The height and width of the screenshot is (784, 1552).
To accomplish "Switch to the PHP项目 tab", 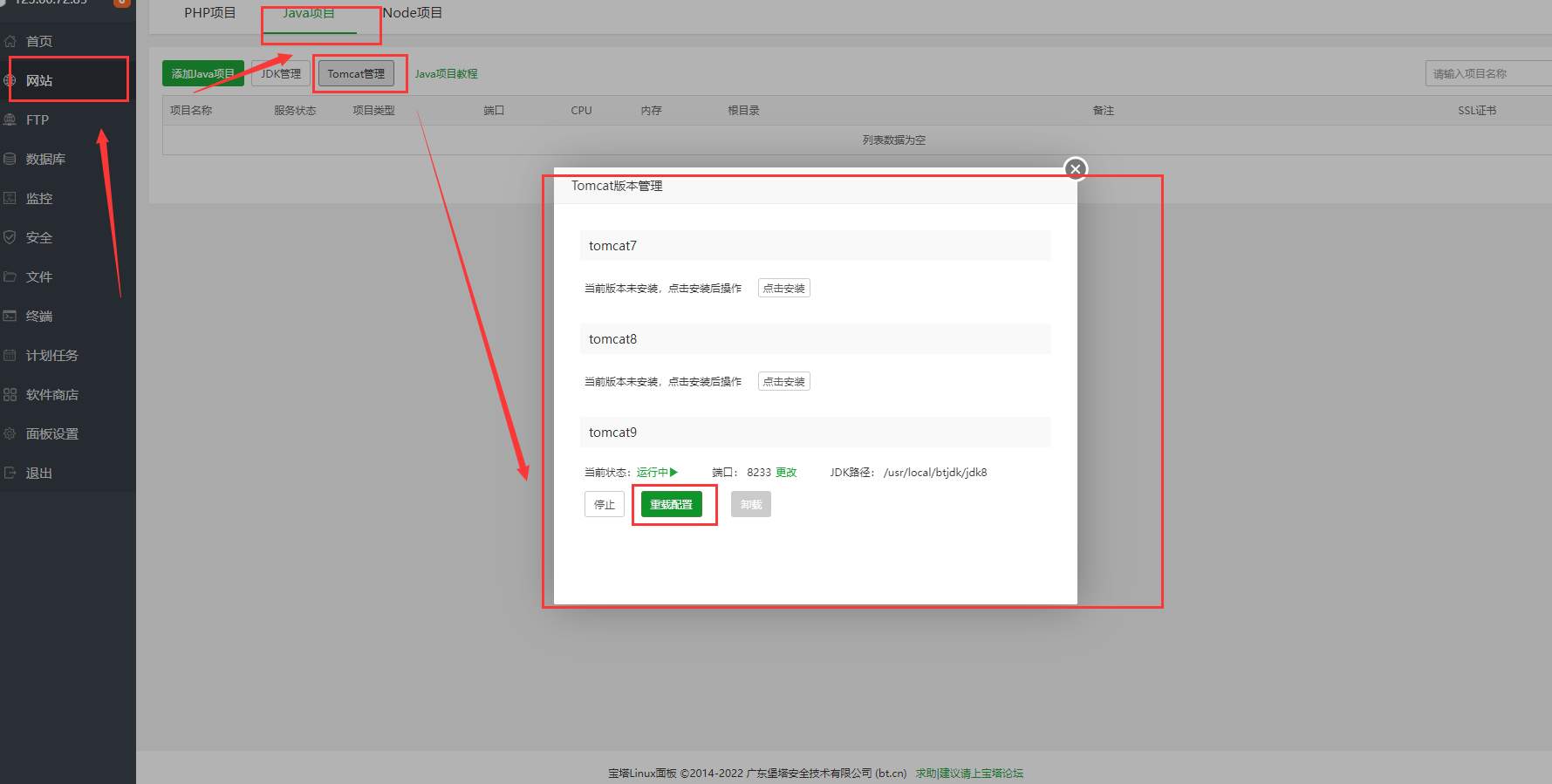I will (210, 13).
